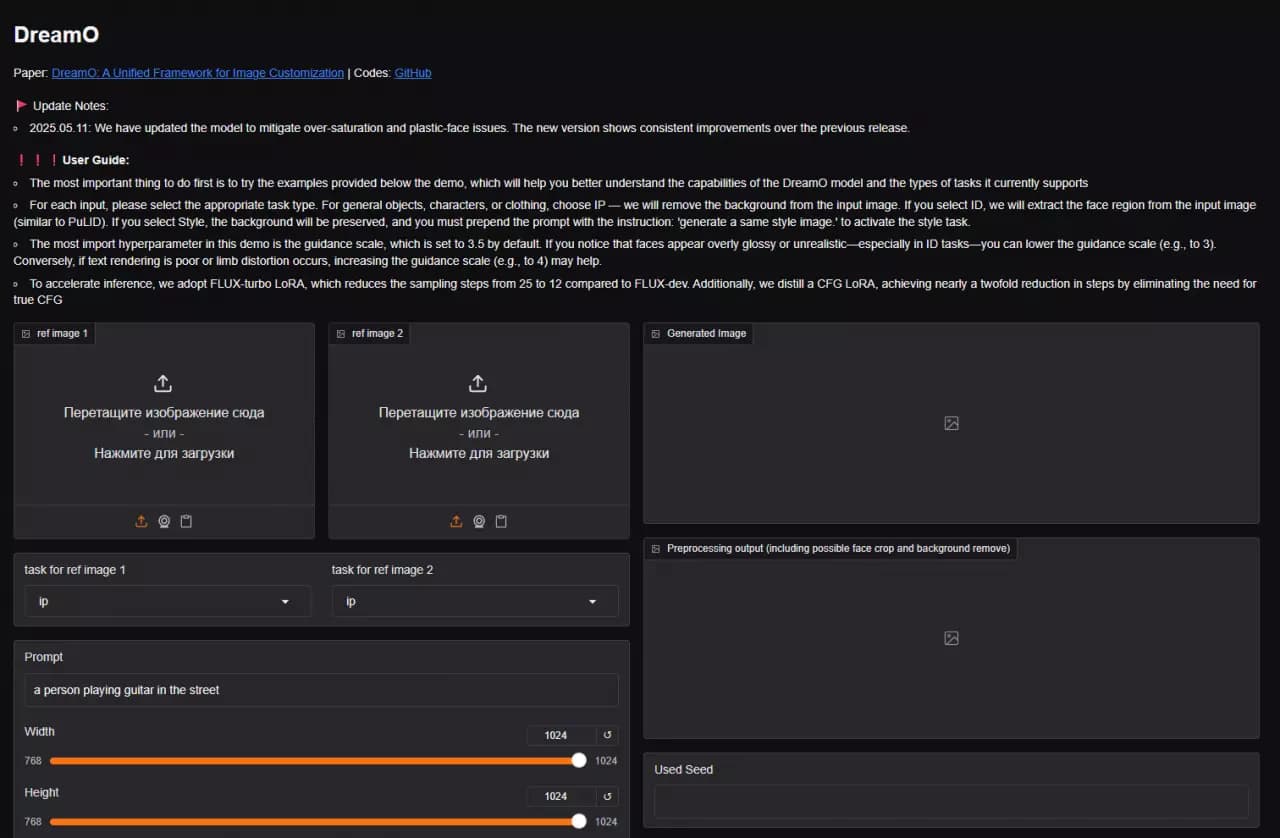Open the webcam source under ref image 2

tap(479, 521)
